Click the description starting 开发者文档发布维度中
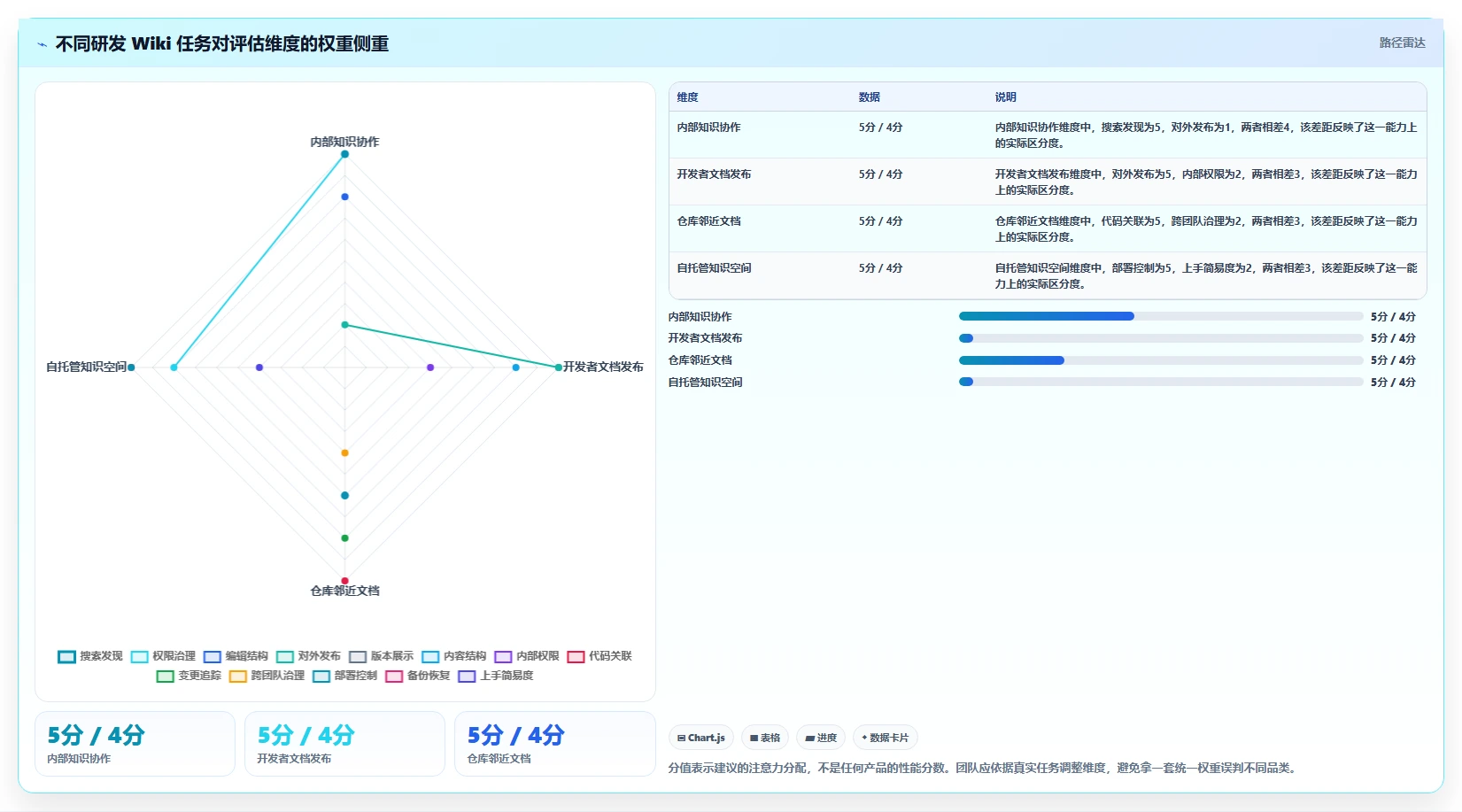Image resolution: width=1462 pixels, height=812 pixels. [x=1206, y=182]
